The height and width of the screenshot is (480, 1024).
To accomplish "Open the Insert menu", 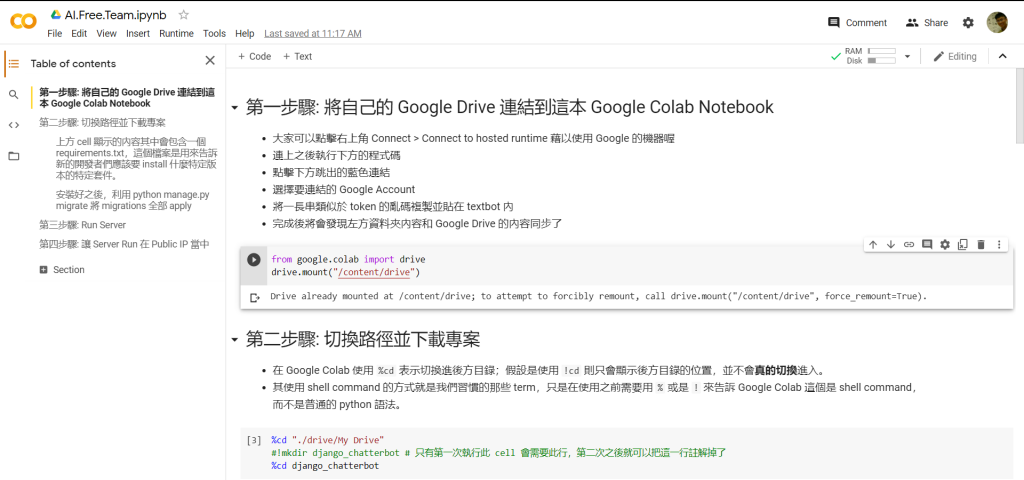I will [x=138, y=33].
